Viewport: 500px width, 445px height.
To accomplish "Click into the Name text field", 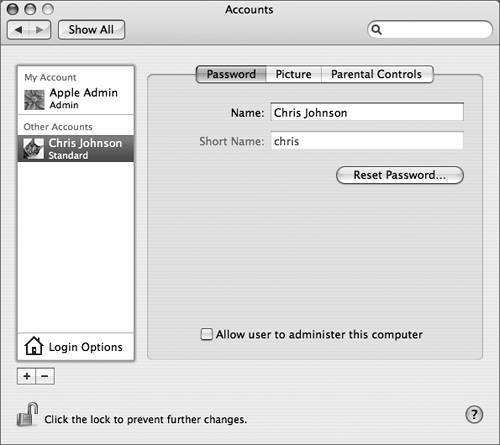I will (367, 112).
